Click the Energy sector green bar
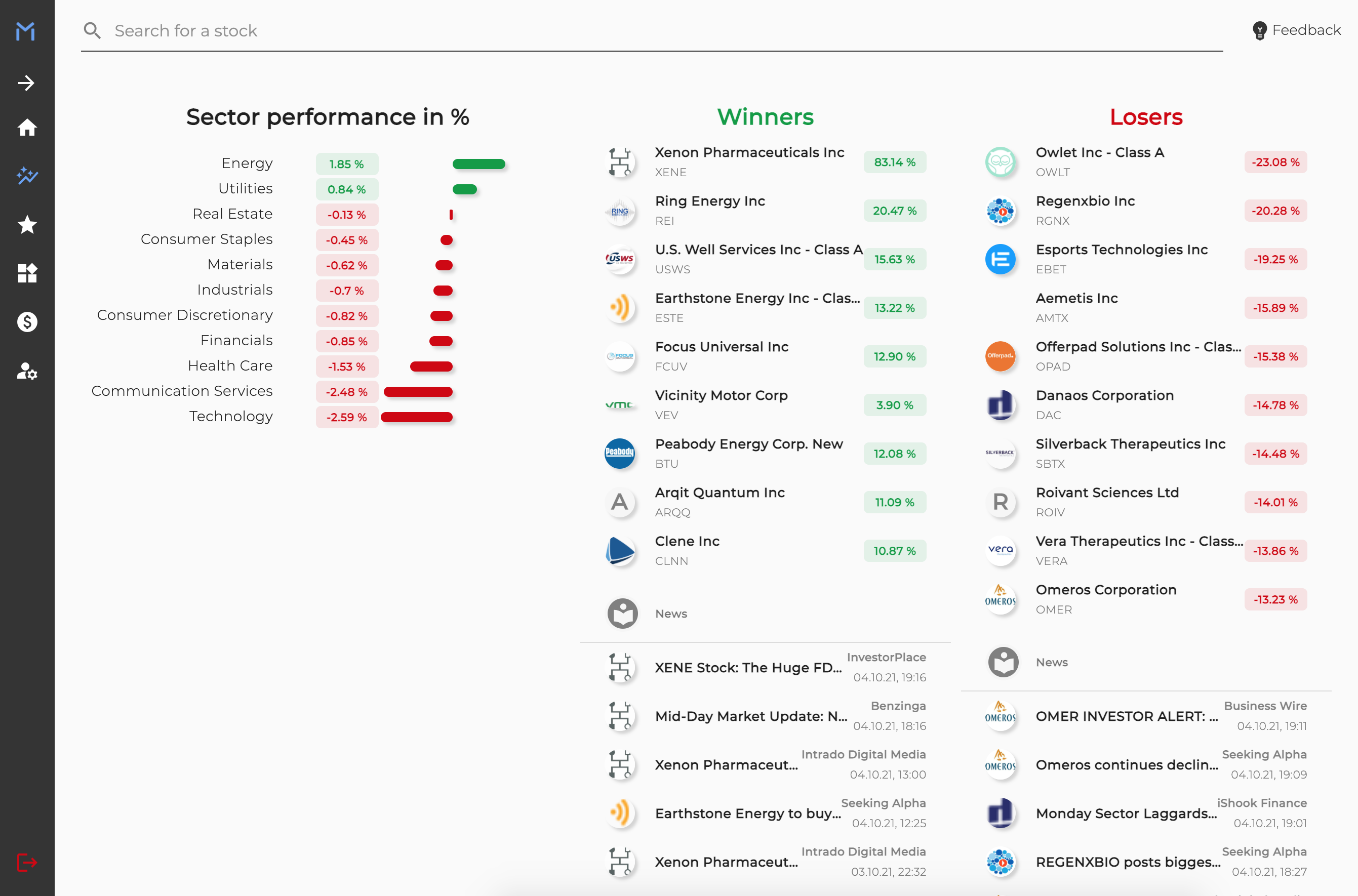 tap(479, 165)
